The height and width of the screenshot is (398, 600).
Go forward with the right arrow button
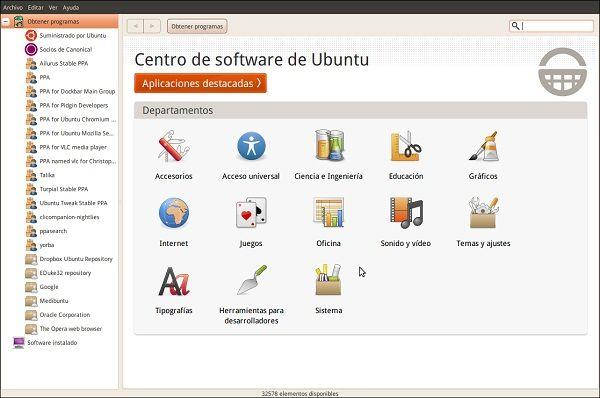[x=152, y=26]
